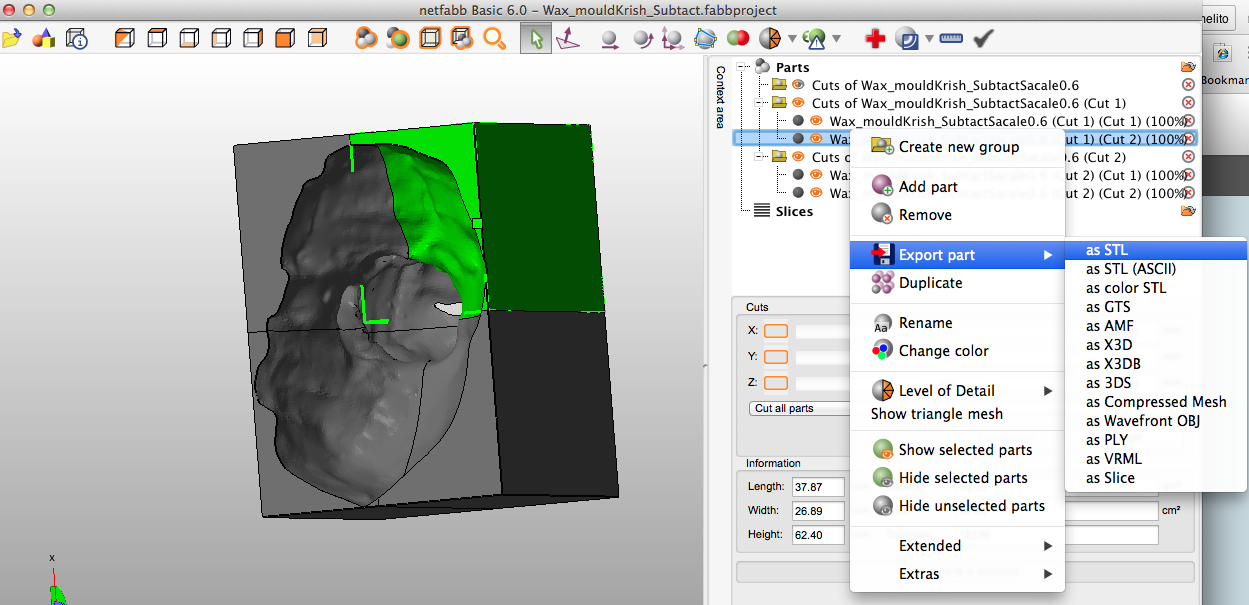Click the add part shapes toolbar icon
This screenshot has width=1249, height=605.
pyautogui.click(x=43, y=39)
